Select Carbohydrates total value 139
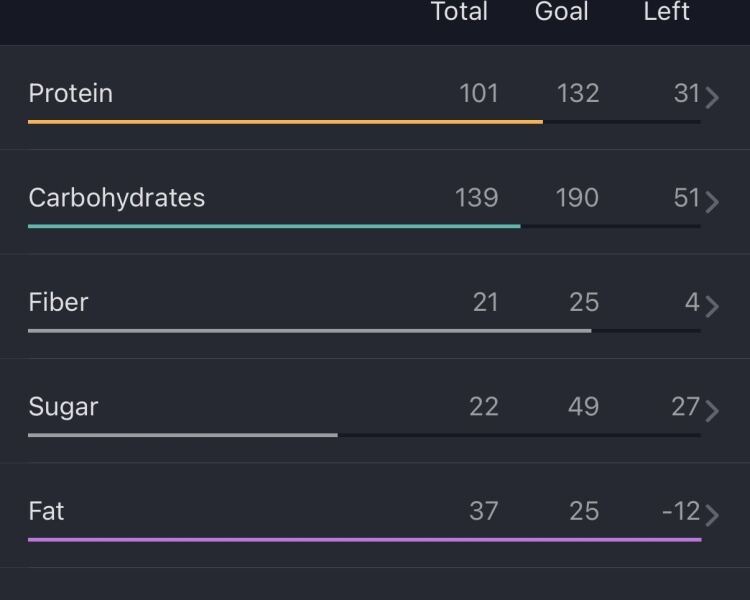The image size is (750, 600). pyautogui.click(x=476, y=198)
